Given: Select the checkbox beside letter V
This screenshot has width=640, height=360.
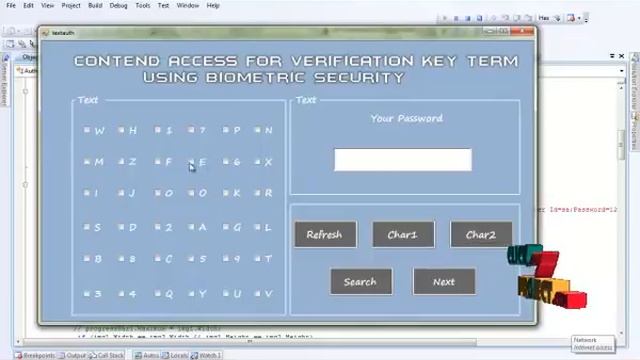Looking at the screenshot, I should point(257,293).
